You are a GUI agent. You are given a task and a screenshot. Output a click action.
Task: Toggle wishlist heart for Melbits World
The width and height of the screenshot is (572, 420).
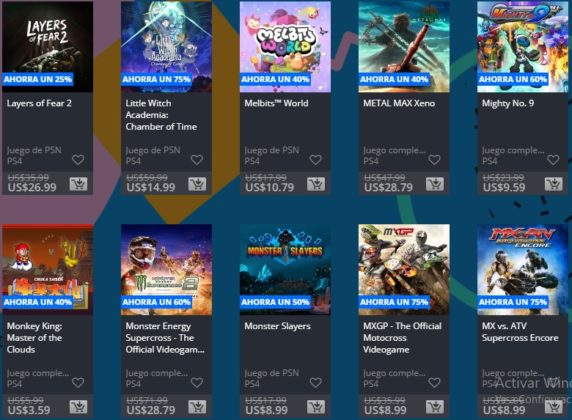[x=316, y=160]
